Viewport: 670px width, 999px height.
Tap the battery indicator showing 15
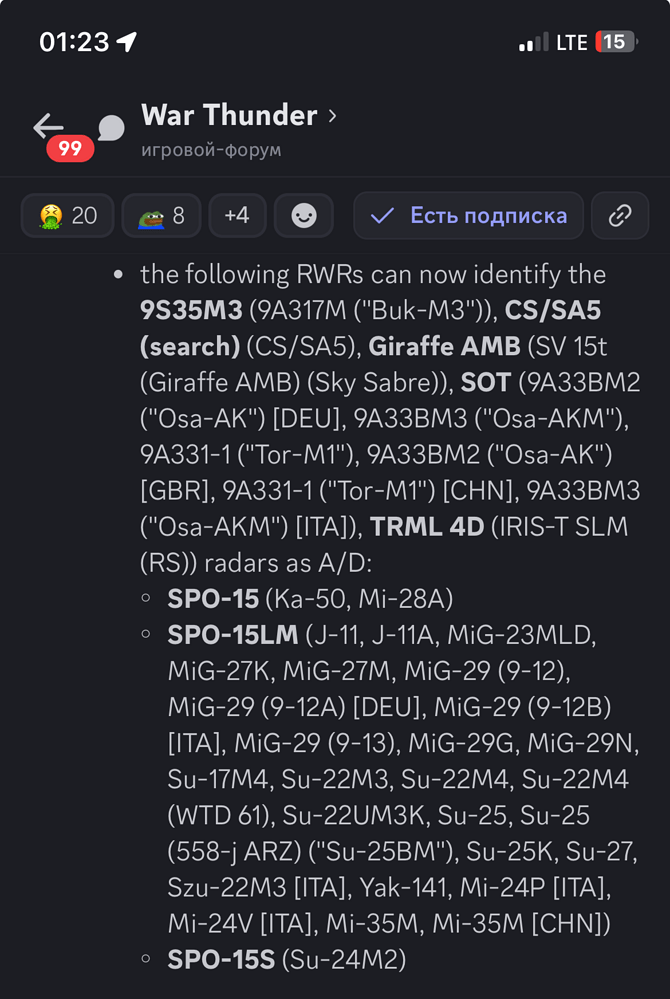[x=614, y=42]
